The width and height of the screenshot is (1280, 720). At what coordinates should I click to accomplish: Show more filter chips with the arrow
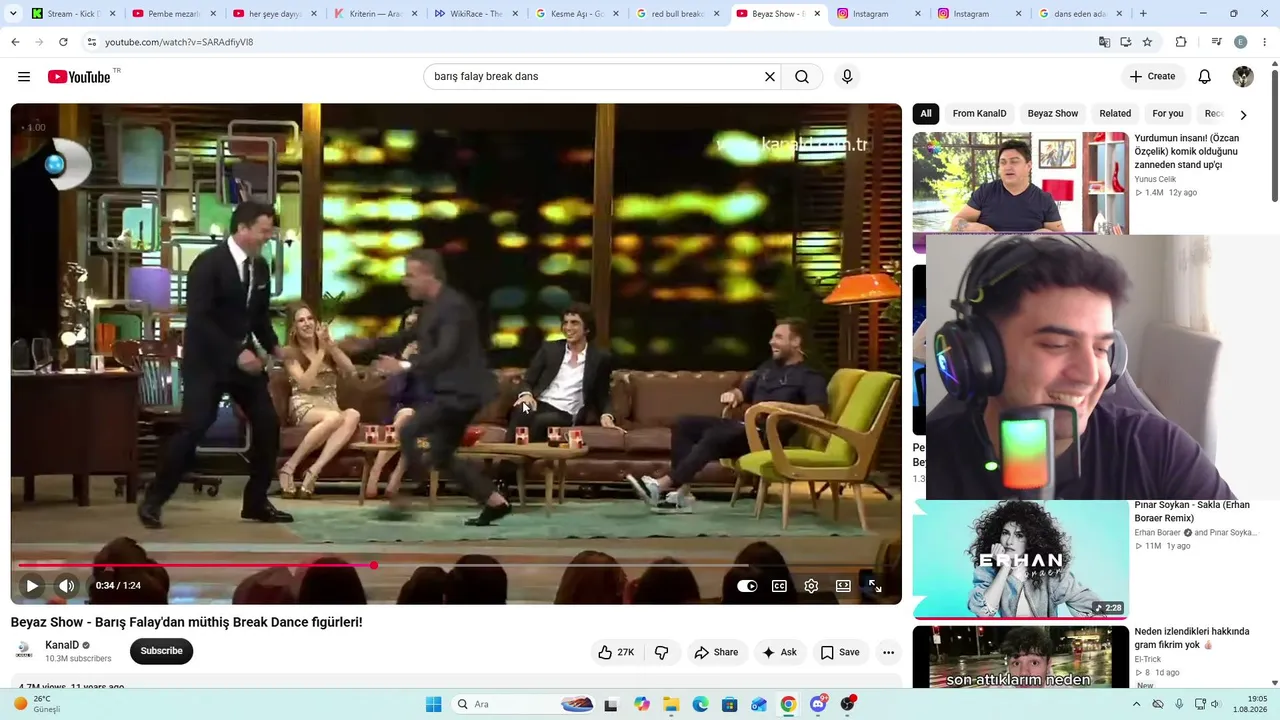(1243, 115)
